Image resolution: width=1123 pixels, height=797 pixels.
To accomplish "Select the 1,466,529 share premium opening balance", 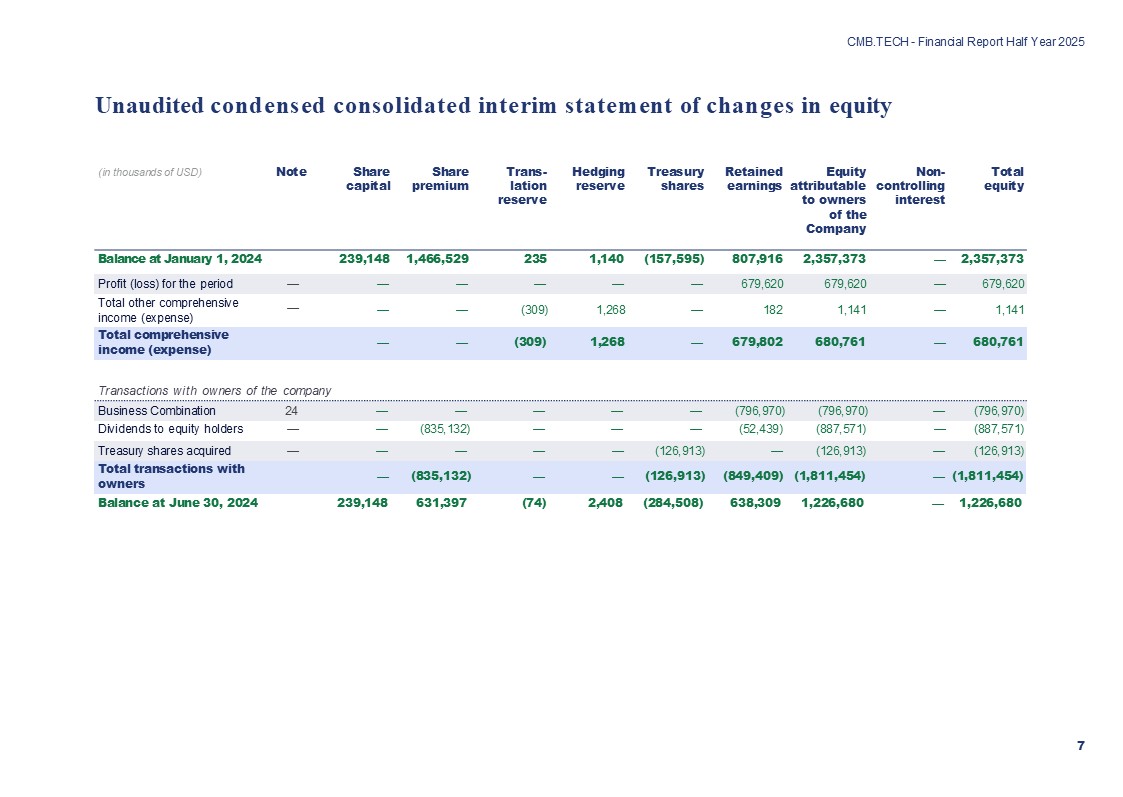I will (437, 258).
